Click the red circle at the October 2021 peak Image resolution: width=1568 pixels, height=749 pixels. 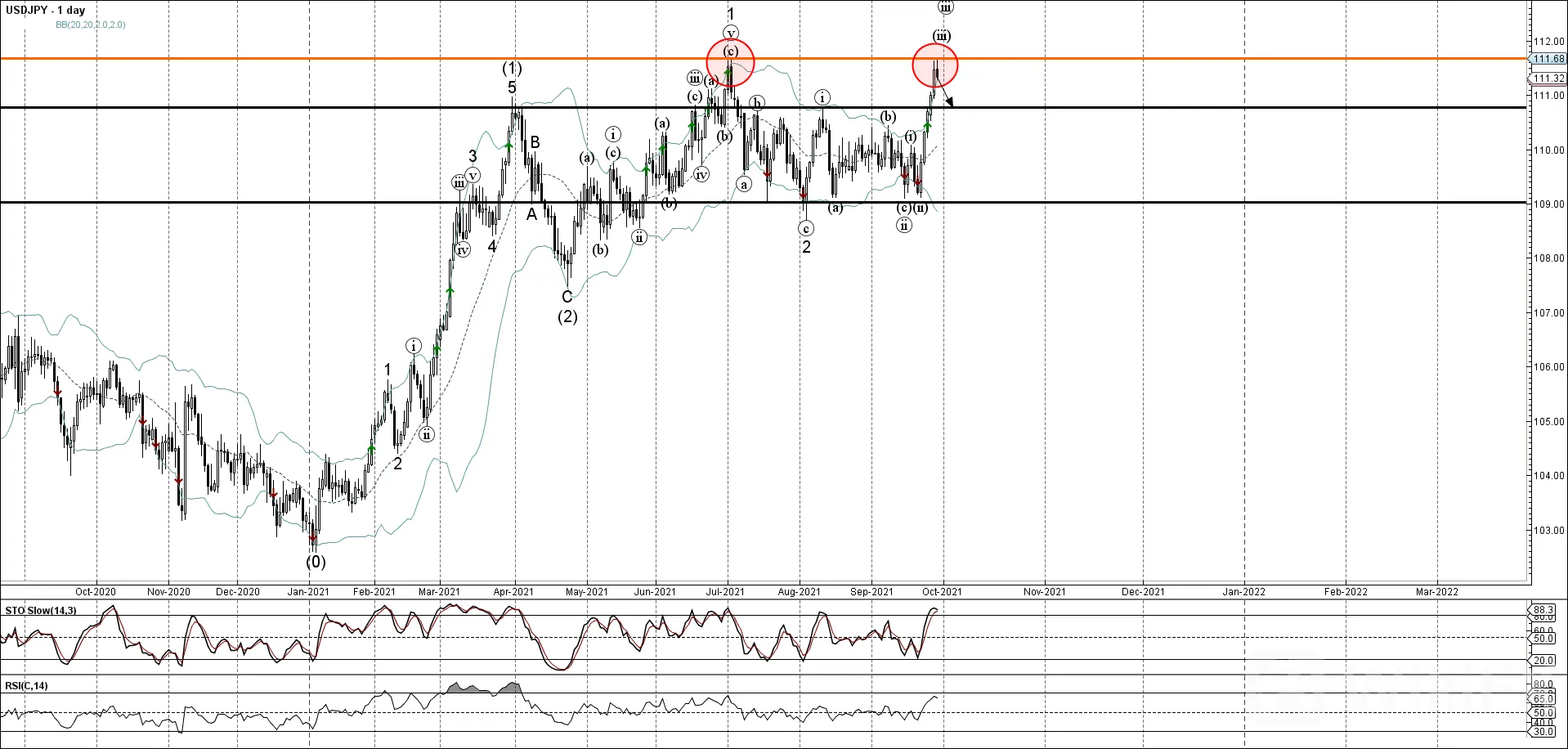(x=935, y=65)
